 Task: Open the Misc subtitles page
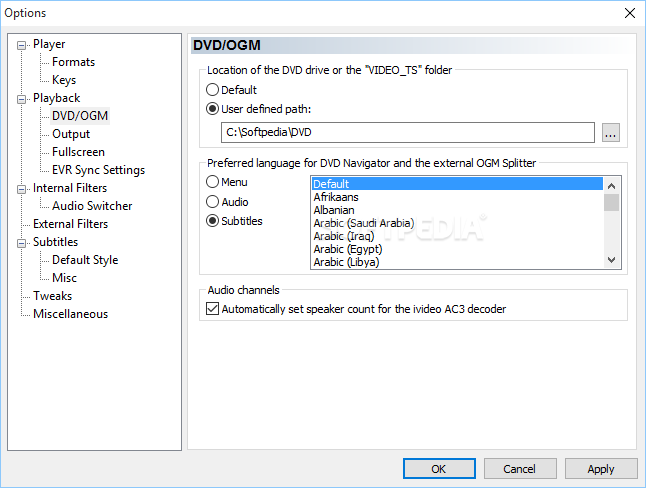[x=64, y=278]
